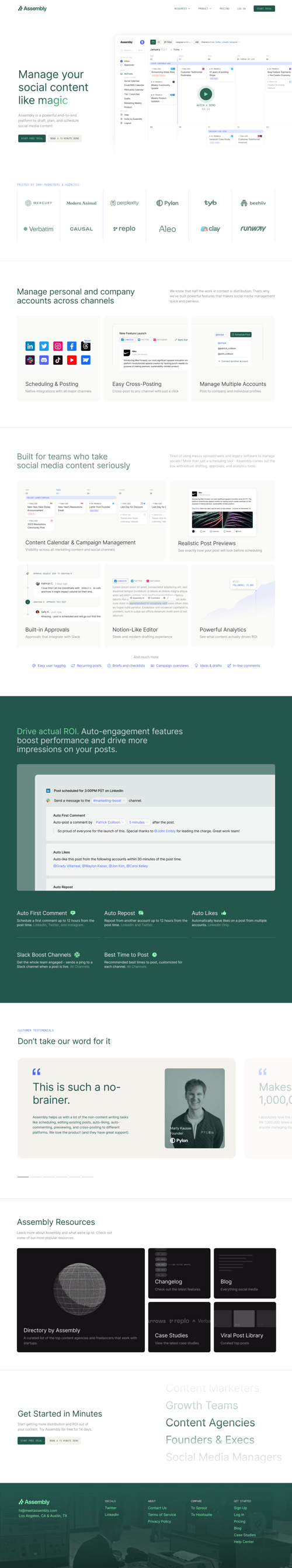The image size is (292, 1568).
Task: Open the Privacy Policy footer link
Action: tap(159, 1521)
